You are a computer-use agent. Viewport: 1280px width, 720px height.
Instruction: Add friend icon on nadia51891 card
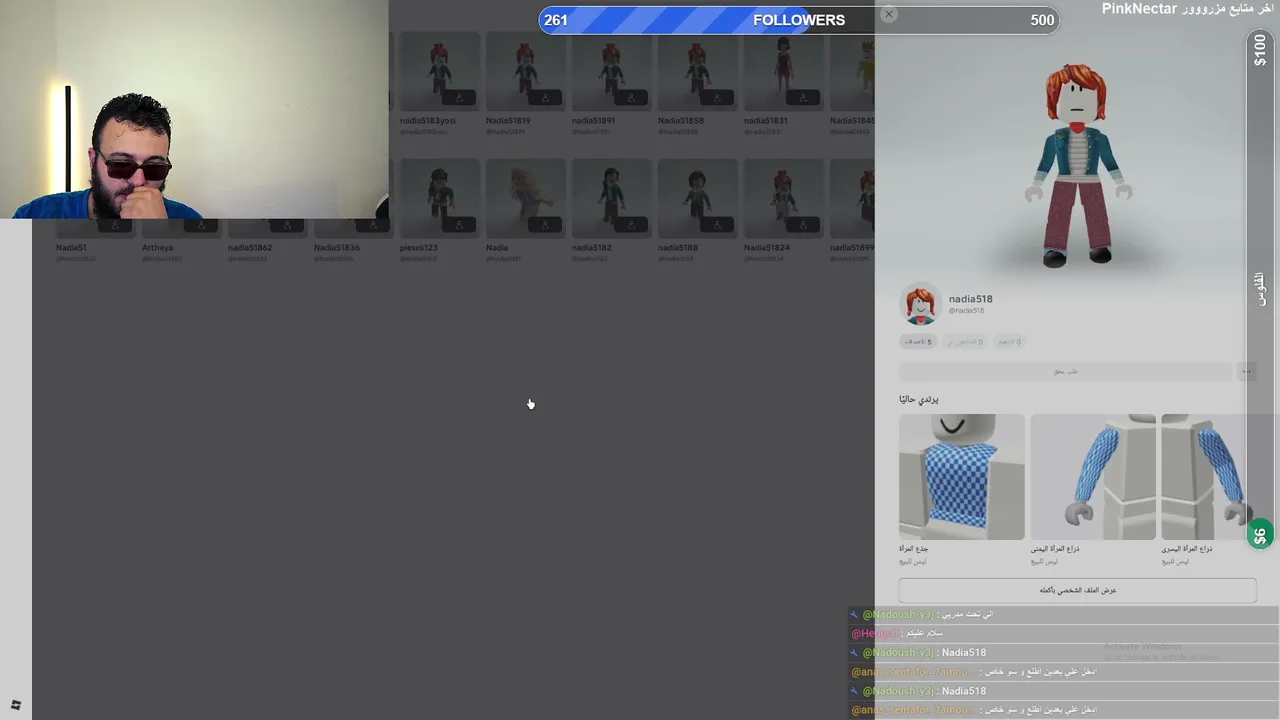(631, 98)
